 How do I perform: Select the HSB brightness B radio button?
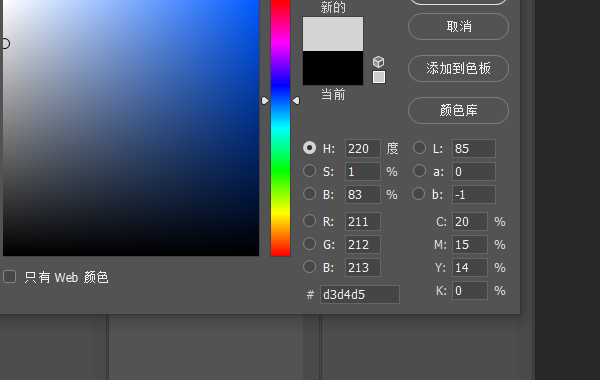(x=310, y=194)
